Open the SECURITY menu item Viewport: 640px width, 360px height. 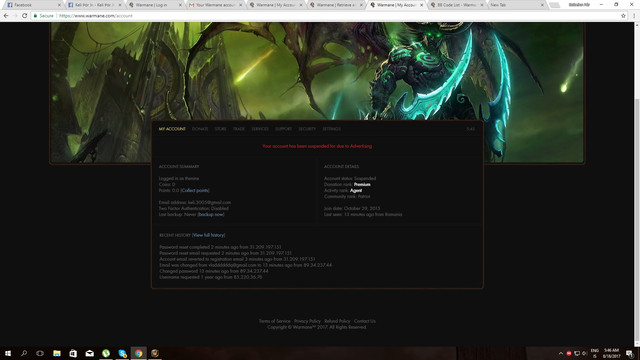tap(307, 129)
